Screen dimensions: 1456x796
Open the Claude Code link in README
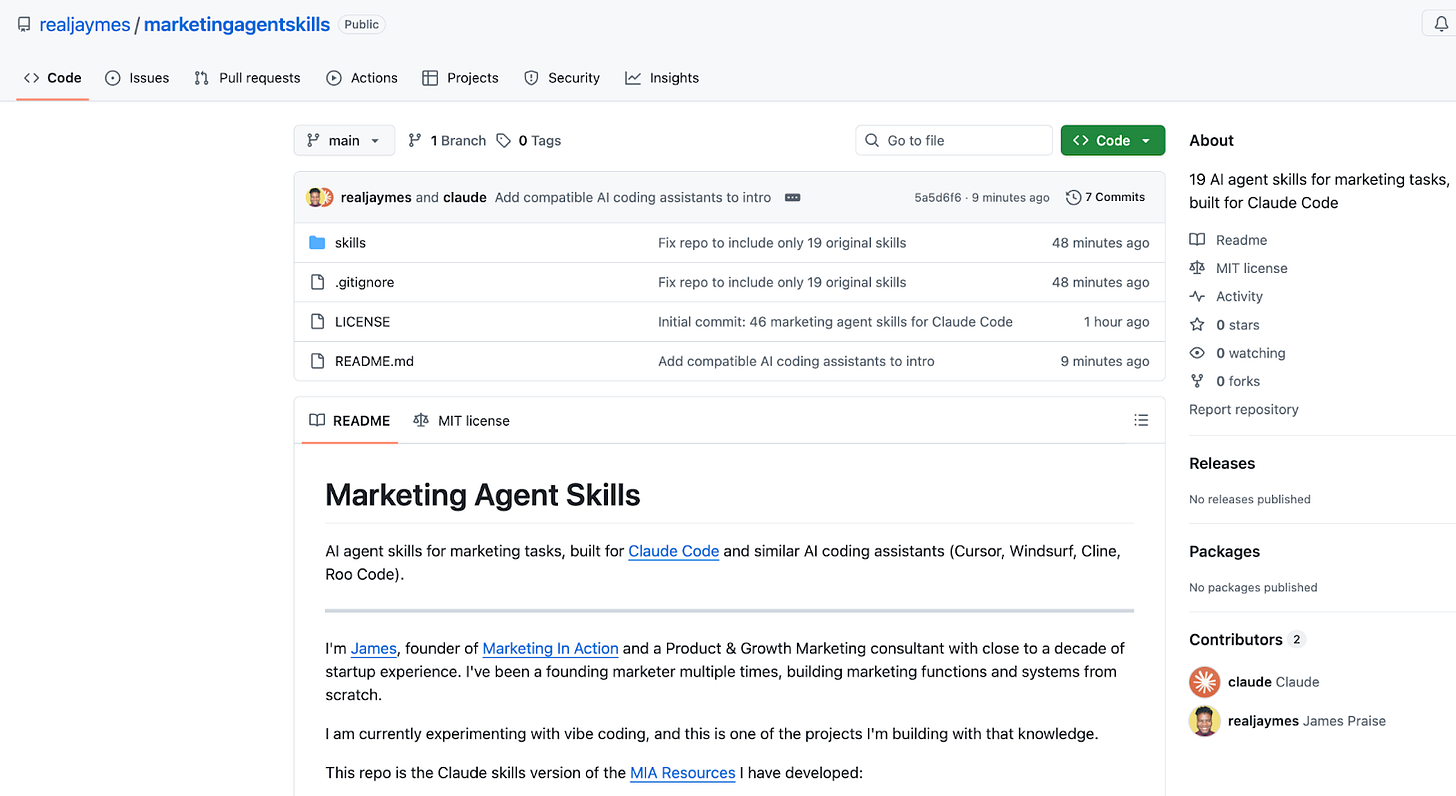[x=674, y=551]
